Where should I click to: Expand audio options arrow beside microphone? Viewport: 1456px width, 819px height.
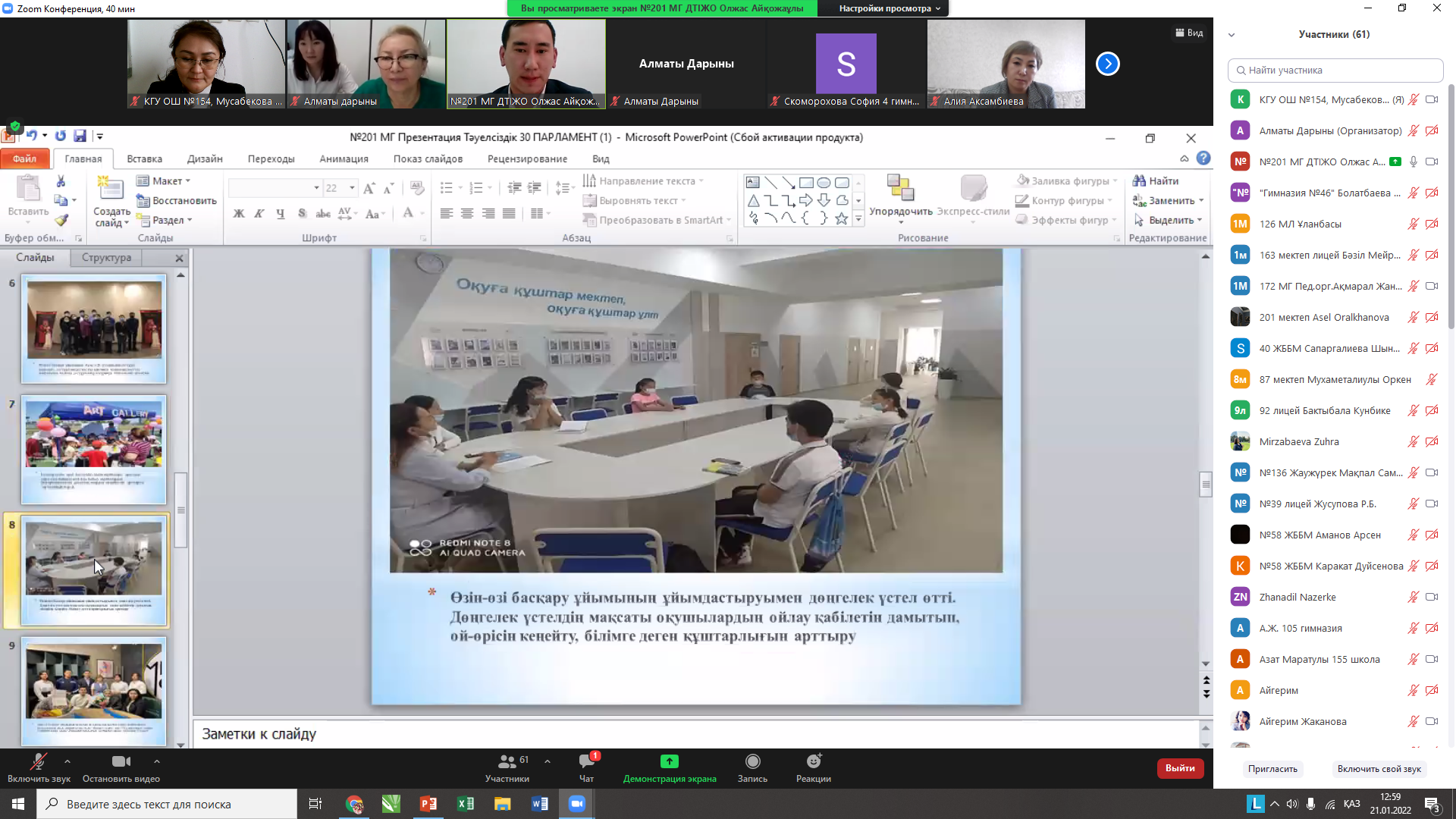coord(67,761)
